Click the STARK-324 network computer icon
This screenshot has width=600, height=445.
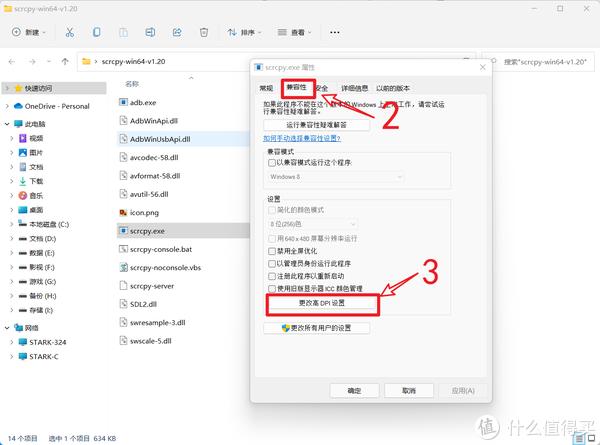point(23,342)
